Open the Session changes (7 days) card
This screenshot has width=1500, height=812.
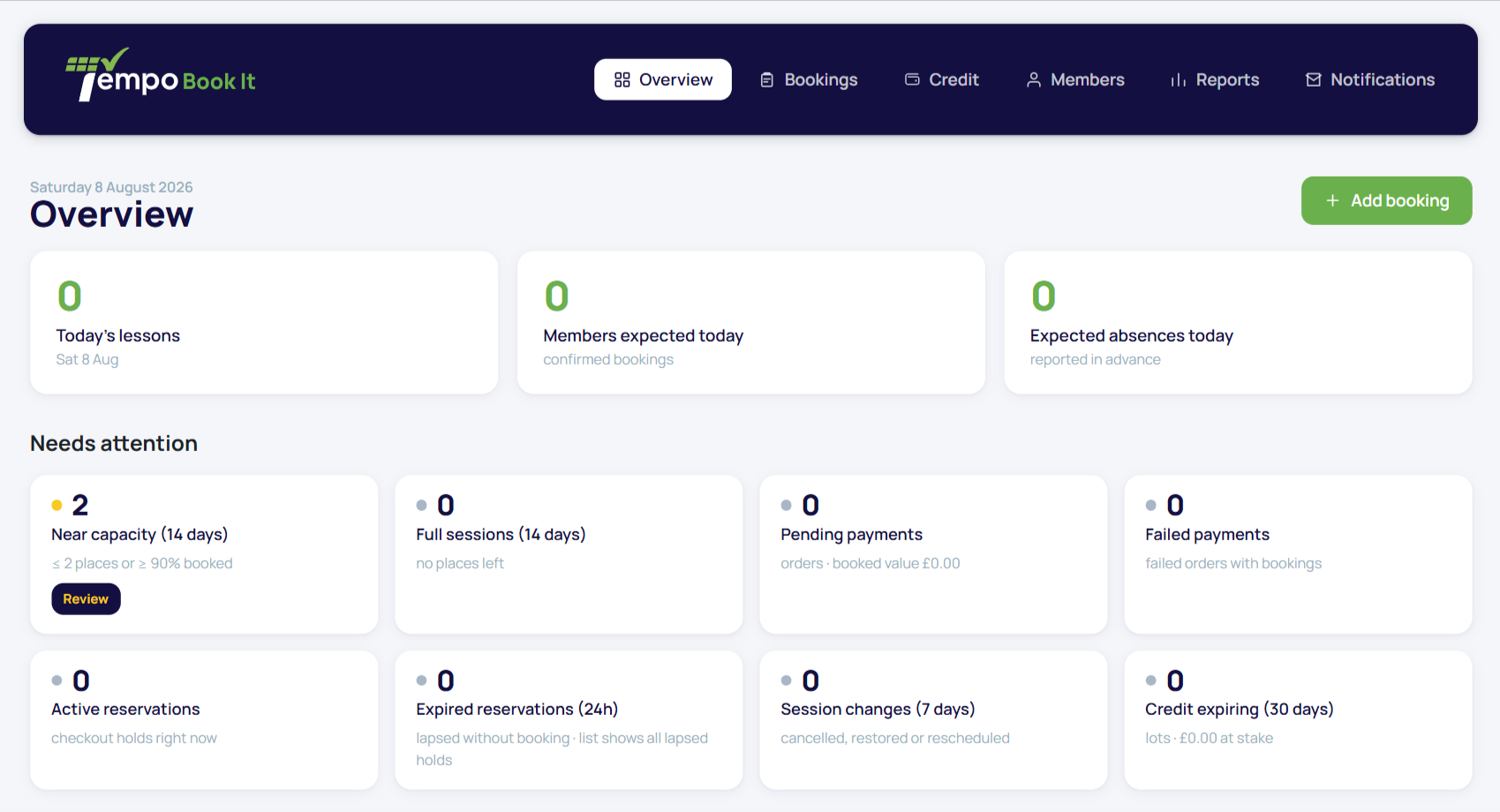point(933,720)
